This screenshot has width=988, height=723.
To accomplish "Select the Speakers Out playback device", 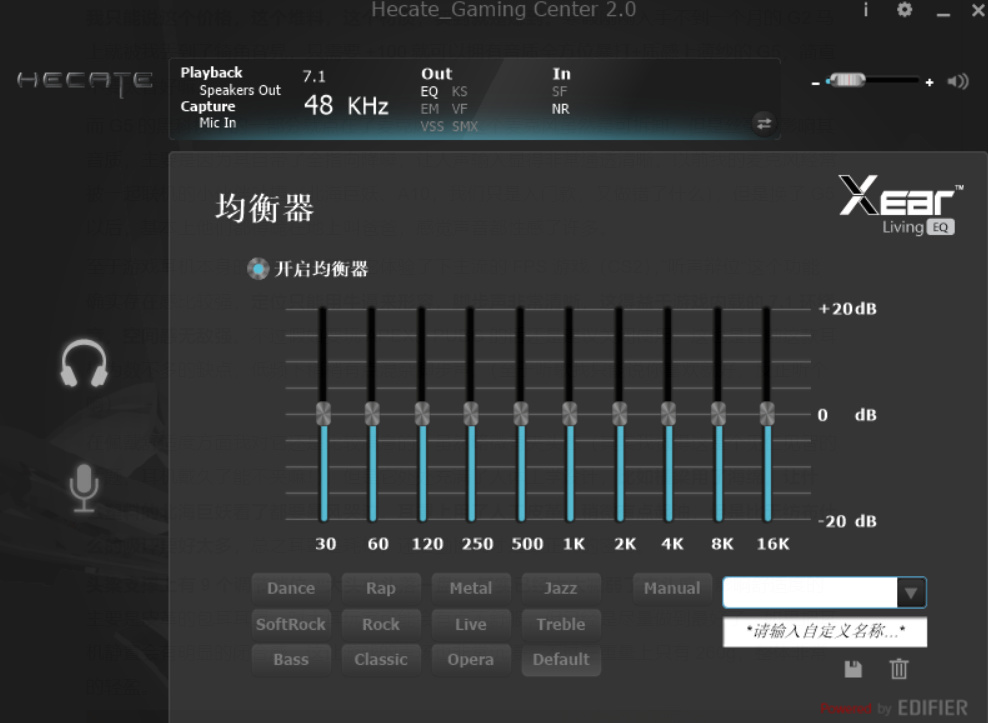I will click(x=240, y=90).
